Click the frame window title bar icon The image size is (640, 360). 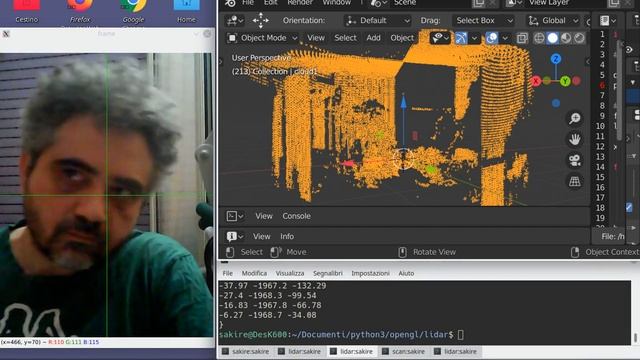point(6,34)
